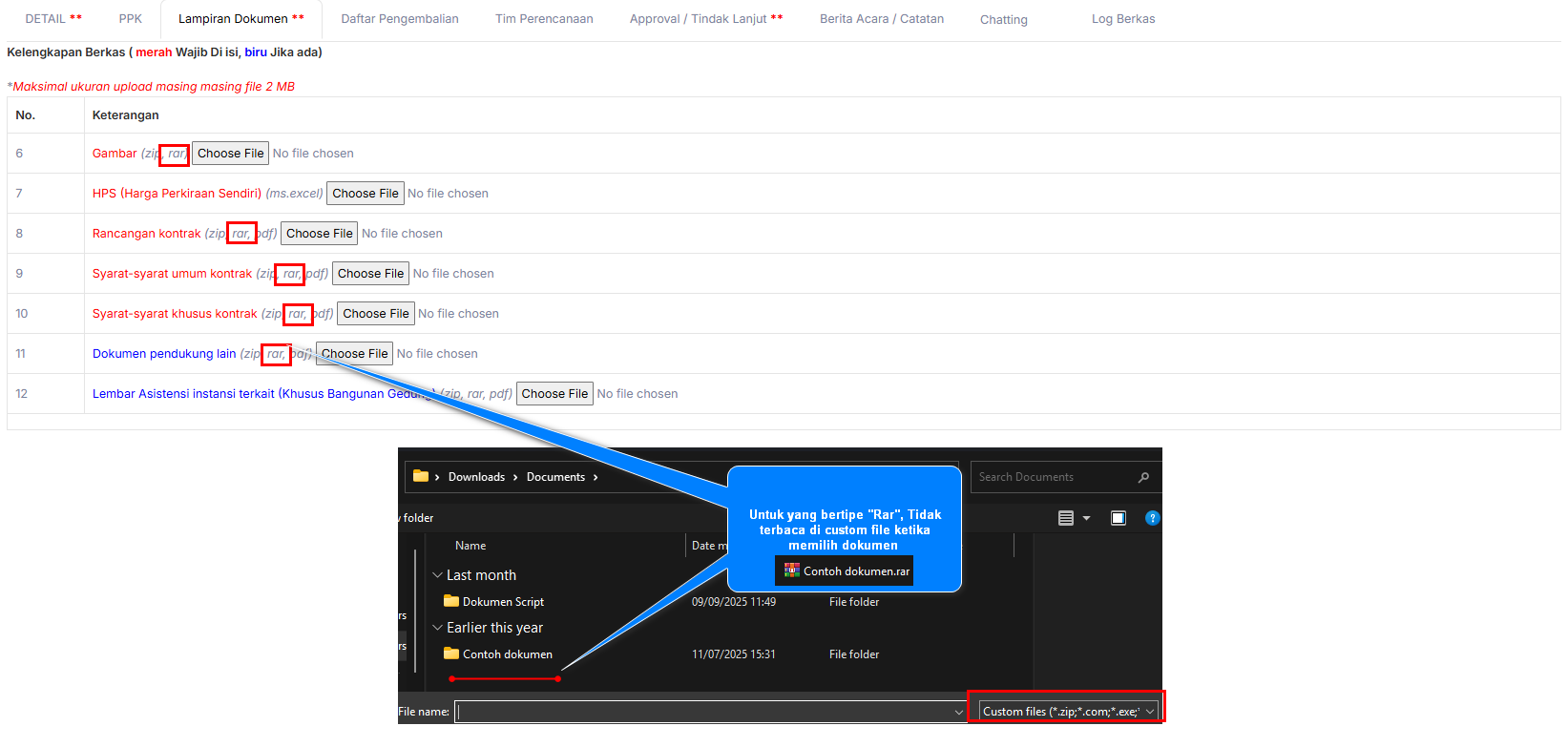Click the WinRAR icon of Contoh dokumen.rar

click(x=791, y=571)
